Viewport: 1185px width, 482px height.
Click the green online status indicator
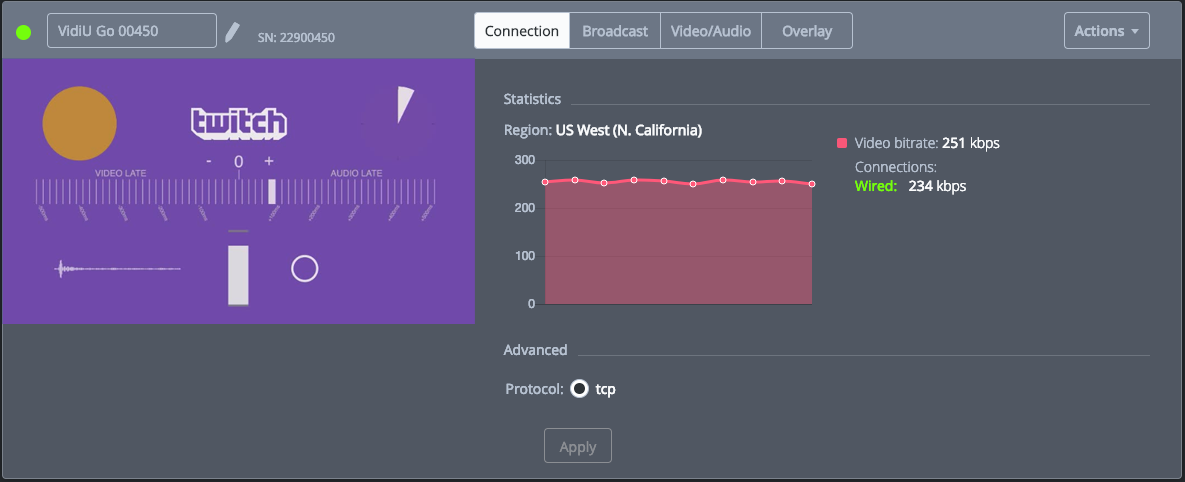coord(24,32)
